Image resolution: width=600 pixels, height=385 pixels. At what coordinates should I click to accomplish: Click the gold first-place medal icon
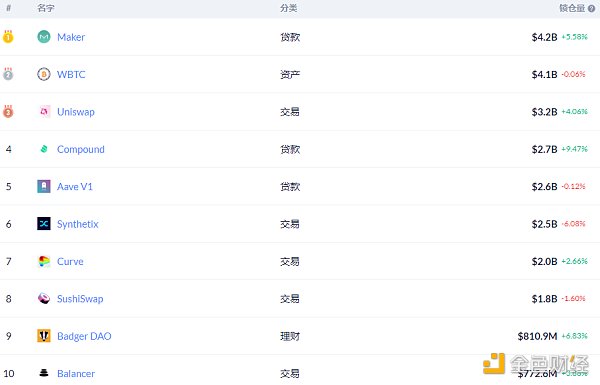point(8,37)
